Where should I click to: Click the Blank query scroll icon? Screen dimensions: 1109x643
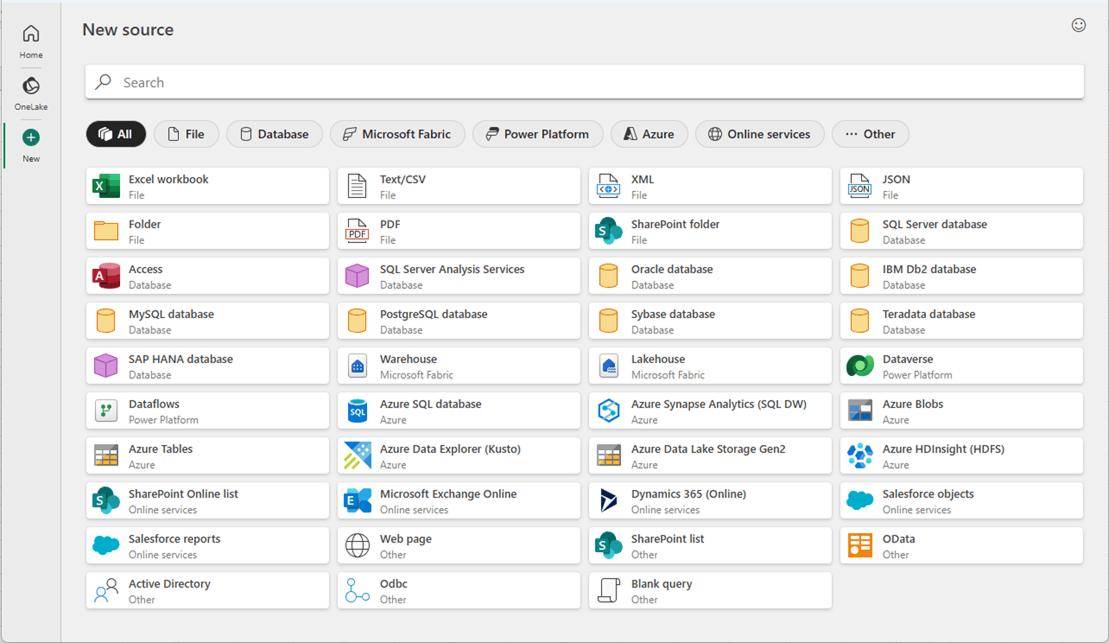608,590
